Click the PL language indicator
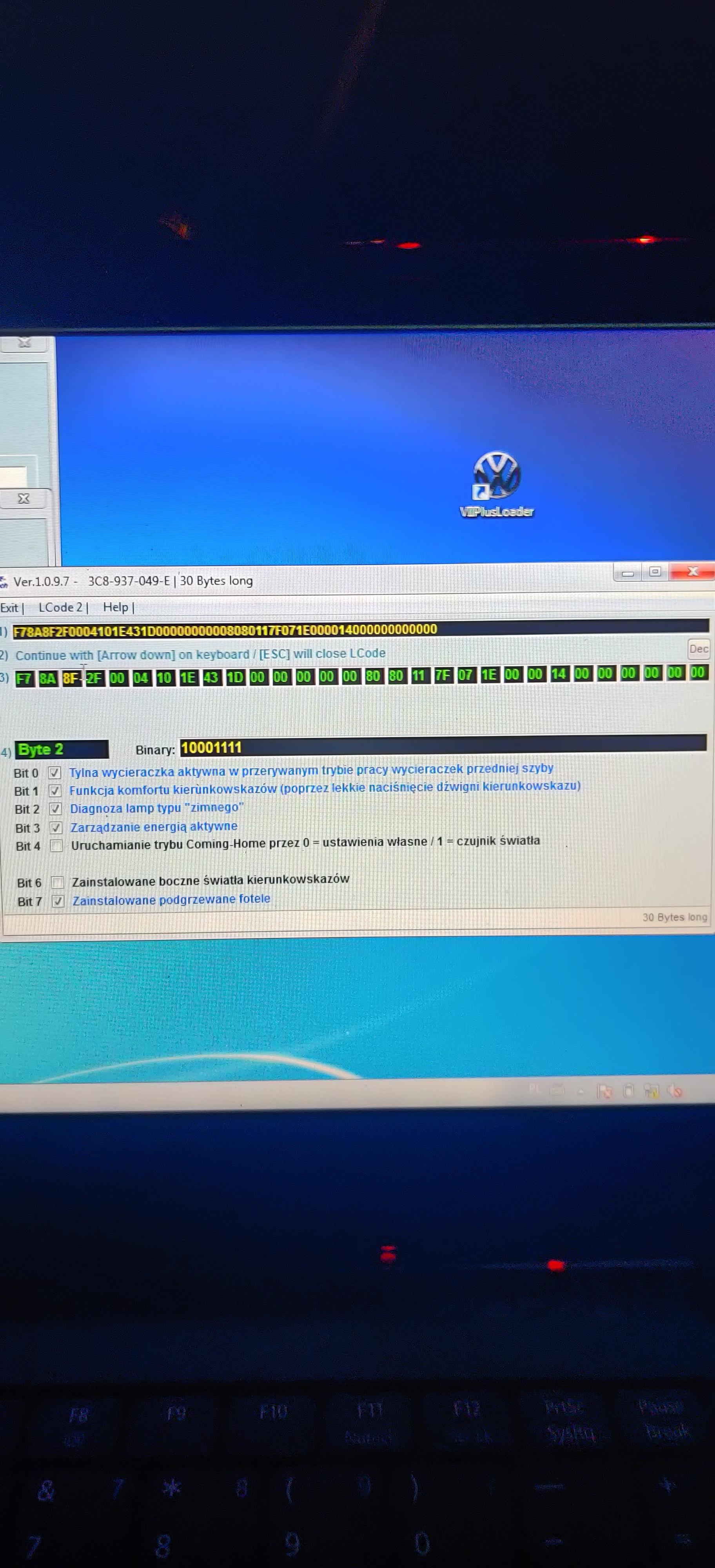The width and height of the screenshot is (715, 1568). pos(535,1089)
